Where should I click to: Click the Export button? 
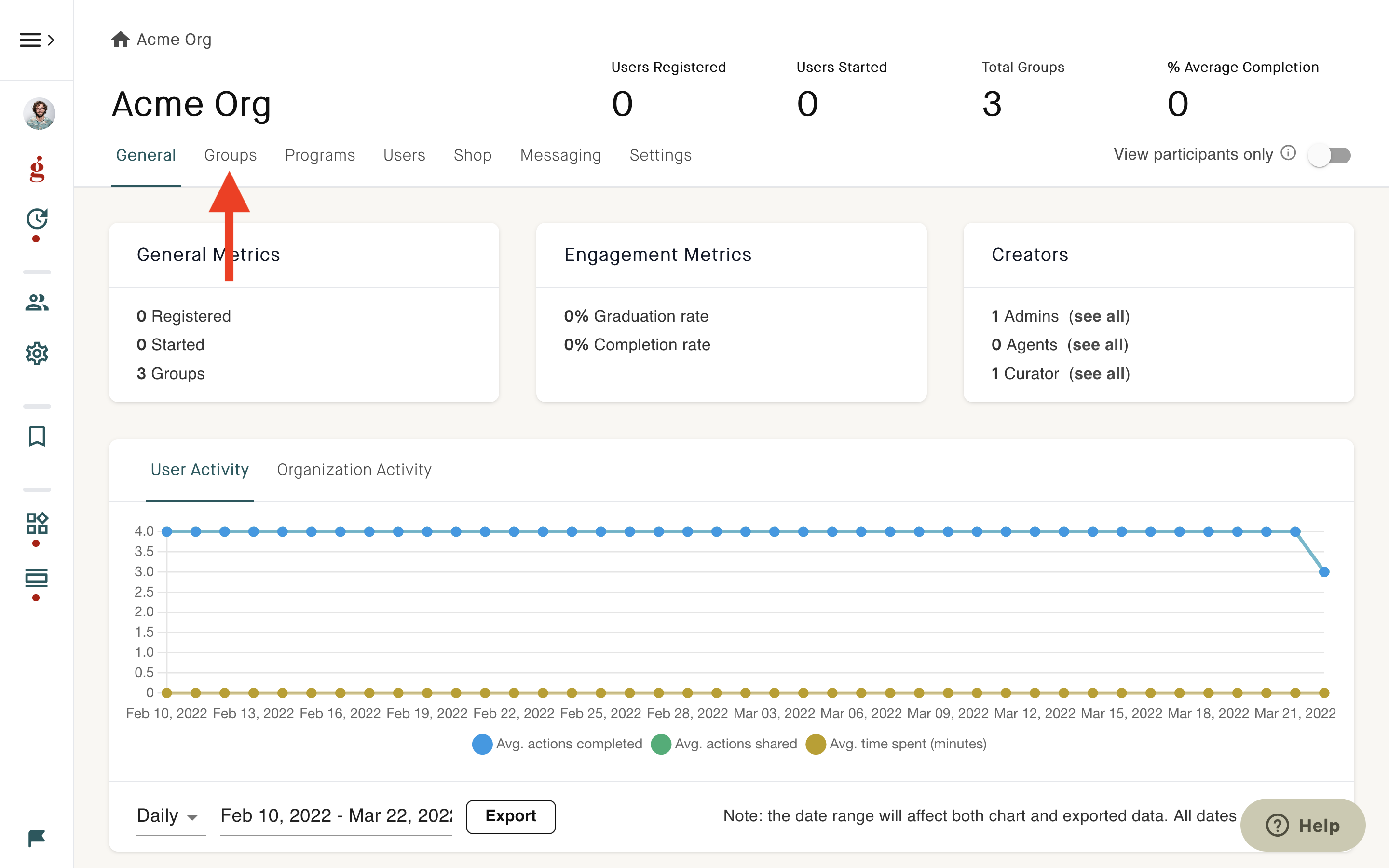coord(510,816)
